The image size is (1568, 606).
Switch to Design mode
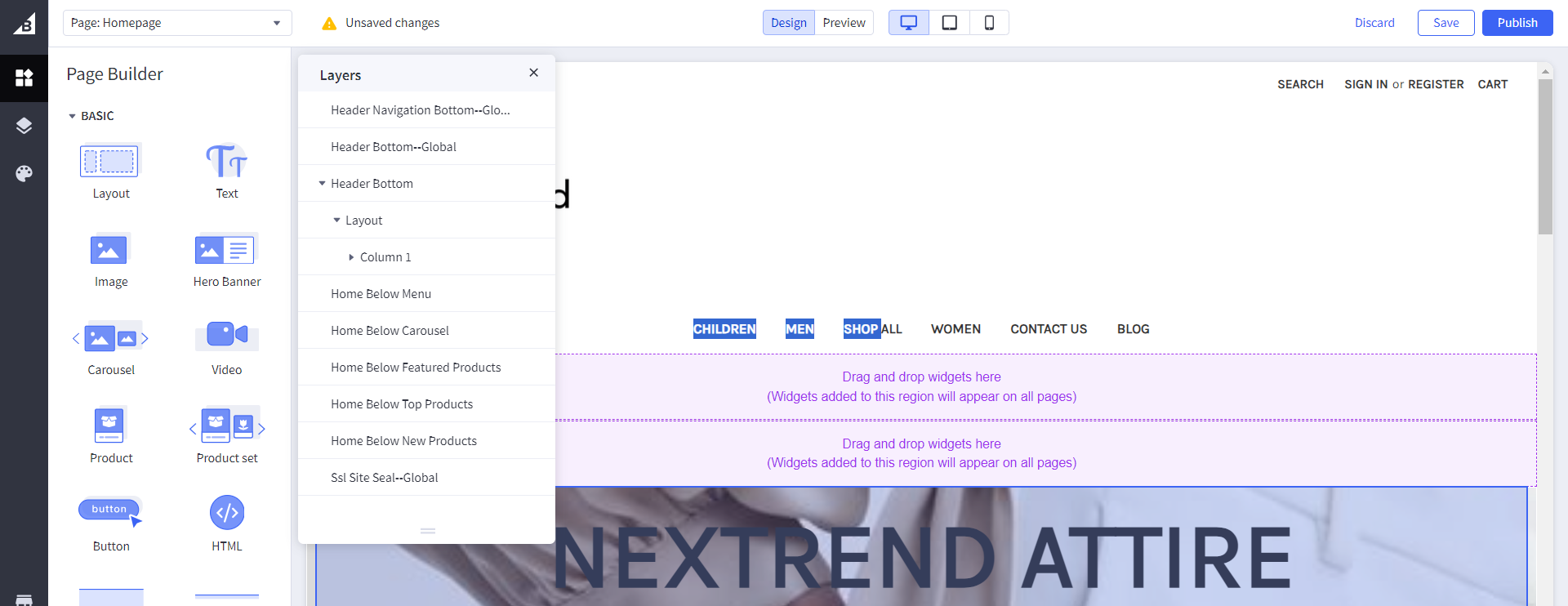pos(788,23)
